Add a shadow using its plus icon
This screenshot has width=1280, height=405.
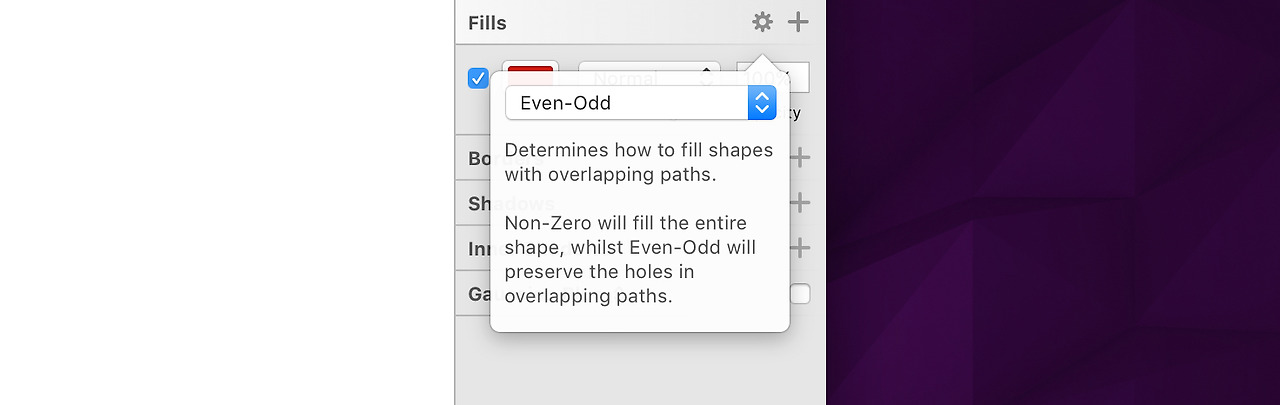coord(799,203)
